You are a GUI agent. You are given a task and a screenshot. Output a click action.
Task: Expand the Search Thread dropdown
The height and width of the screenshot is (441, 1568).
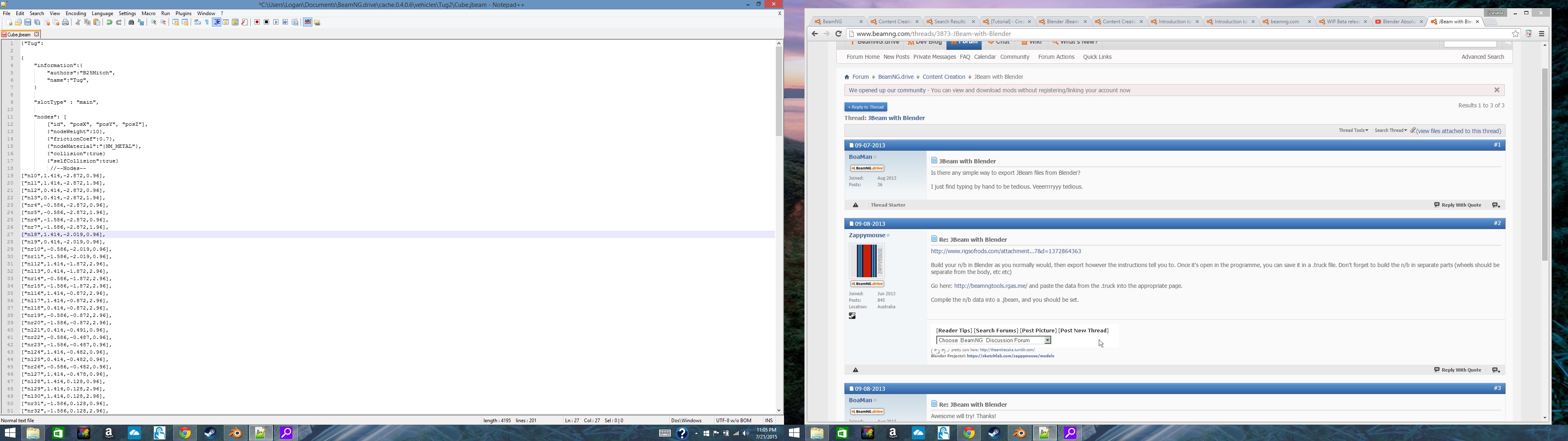(x=1391, y=130)
